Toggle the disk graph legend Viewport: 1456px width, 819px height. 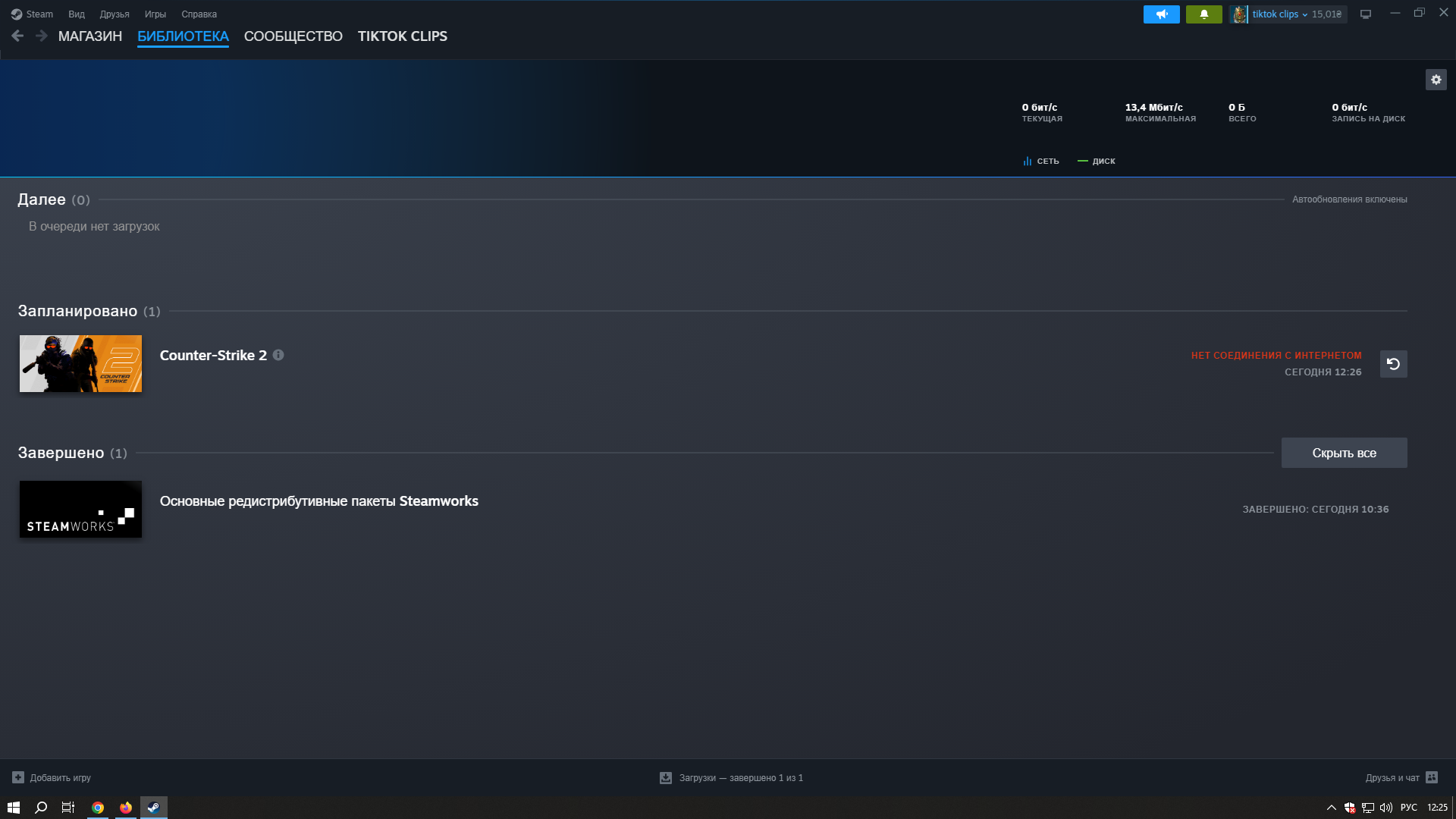click(1097, 161)
